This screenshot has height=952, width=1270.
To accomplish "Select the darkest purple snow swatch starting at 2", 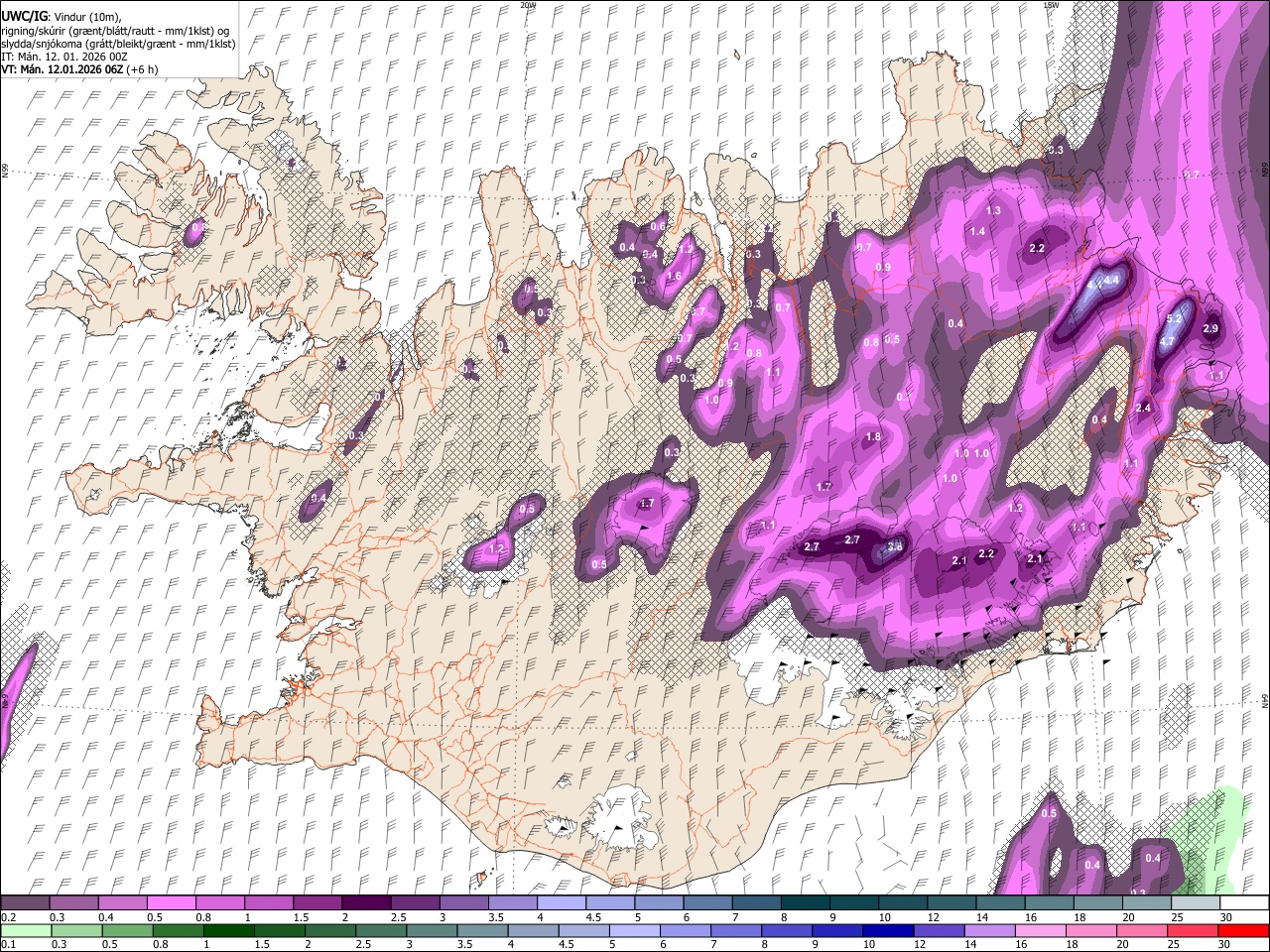I will point(366,902).
